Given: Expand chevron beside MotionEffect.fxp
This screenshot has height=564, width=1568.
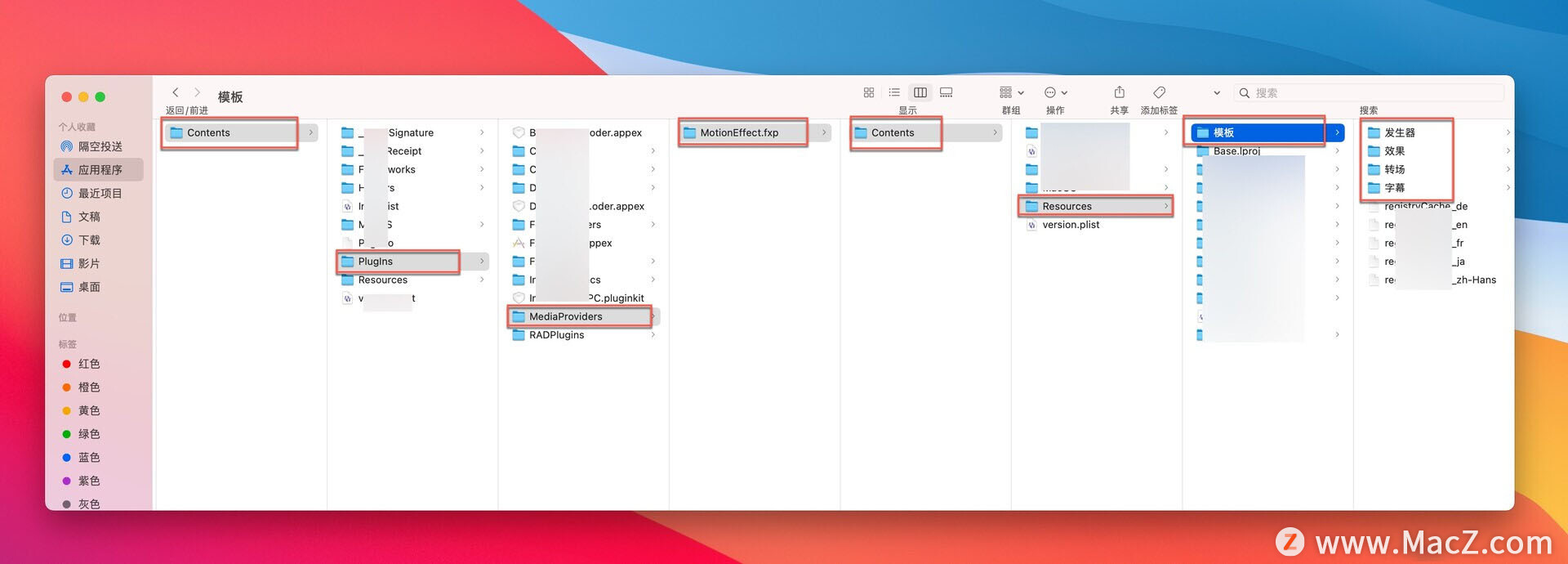Looking at the screenshot, I should (824, 132).
